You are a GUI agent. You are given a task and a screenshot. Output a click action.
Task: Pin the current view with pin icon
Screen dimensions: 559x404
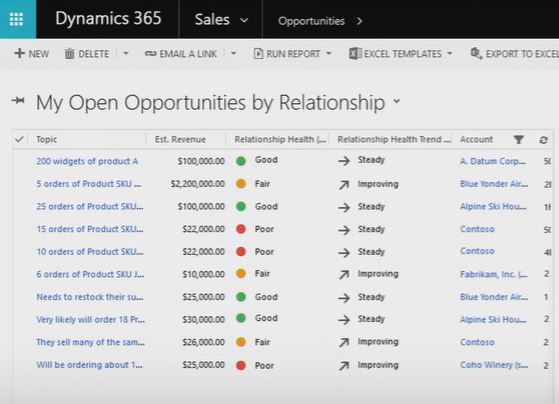[x=18, y=101]
